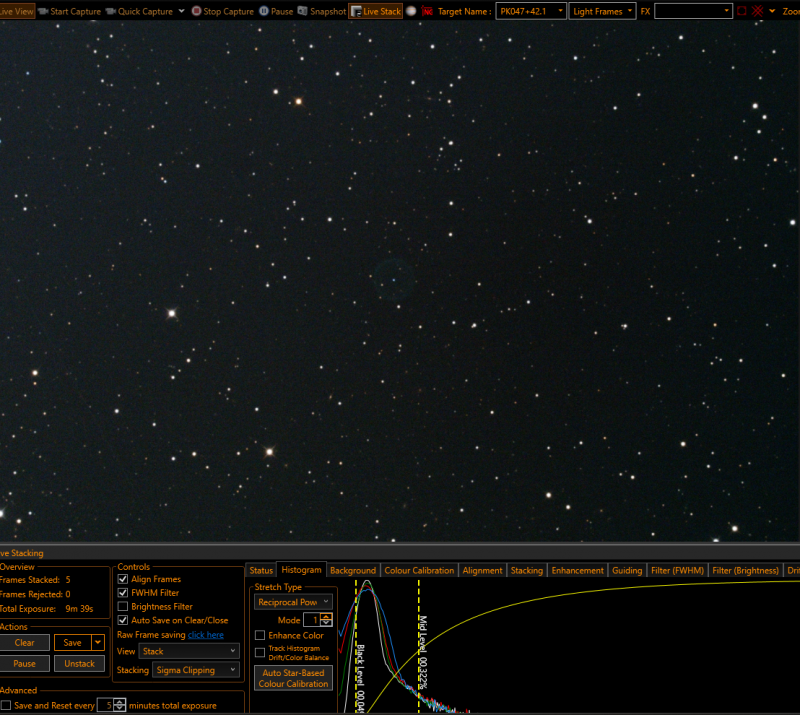Open the Light Frames frame type dropdown
Screen dimensions: 800x715
coord(603,11)
